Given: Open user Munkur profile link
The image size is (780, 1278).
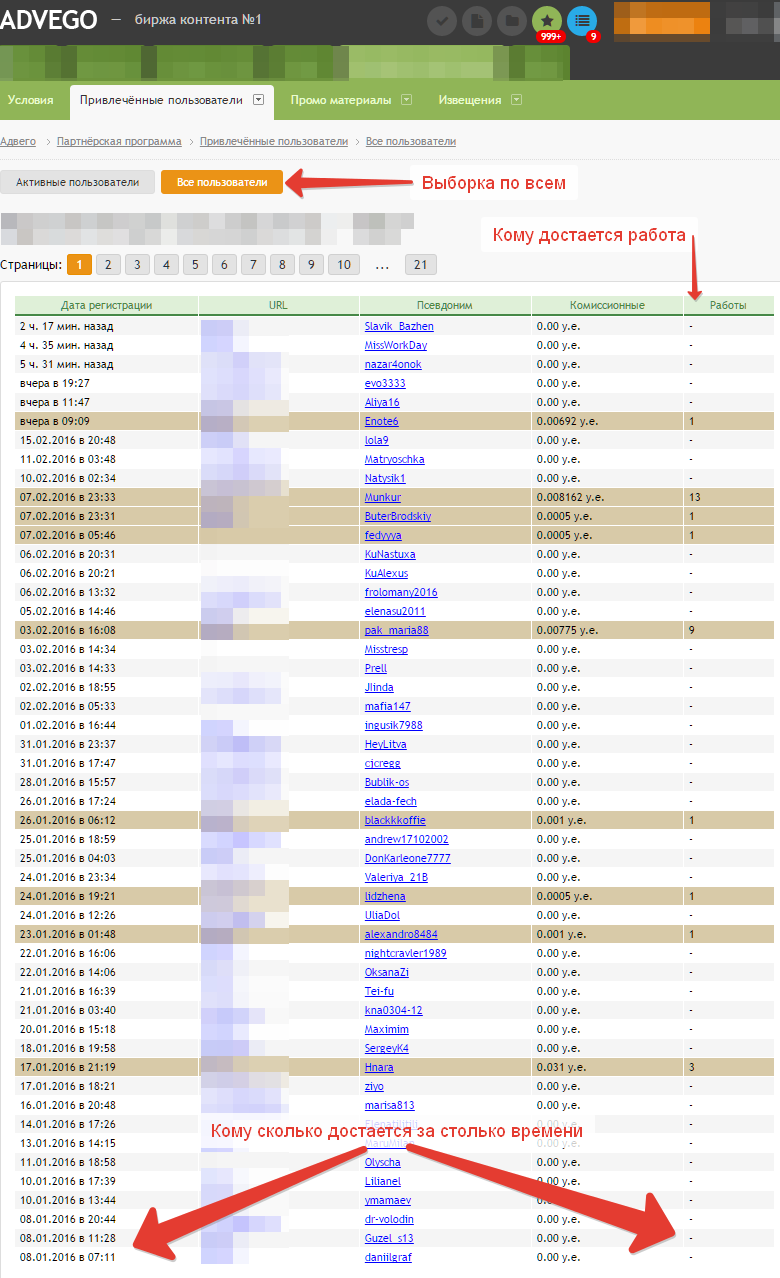Looking at the screenshot, I should click(x=383, y=497).
